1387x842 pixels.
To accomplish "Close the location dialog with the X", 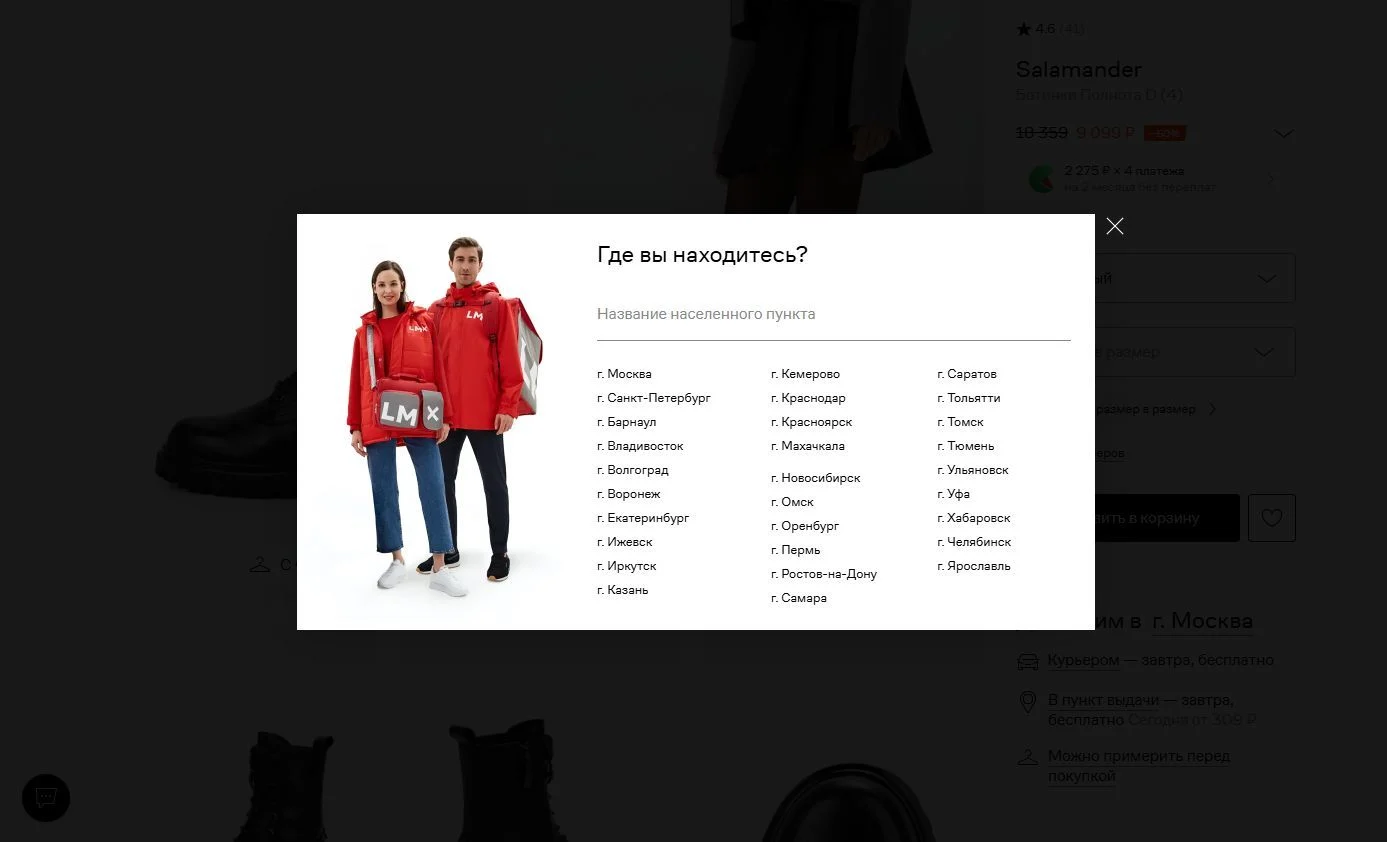I will [x=1115, y=226].
